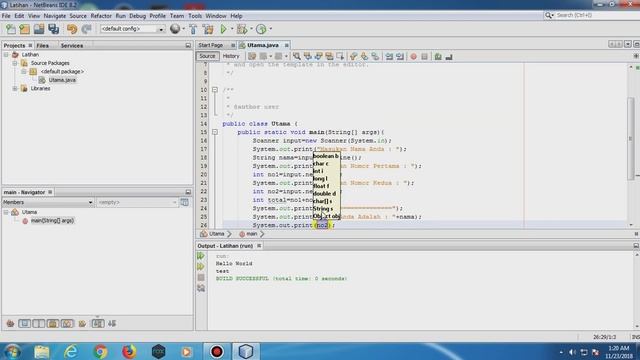Click the Debug Project toolbar icon
640x360 pixels.
(242, 29)
